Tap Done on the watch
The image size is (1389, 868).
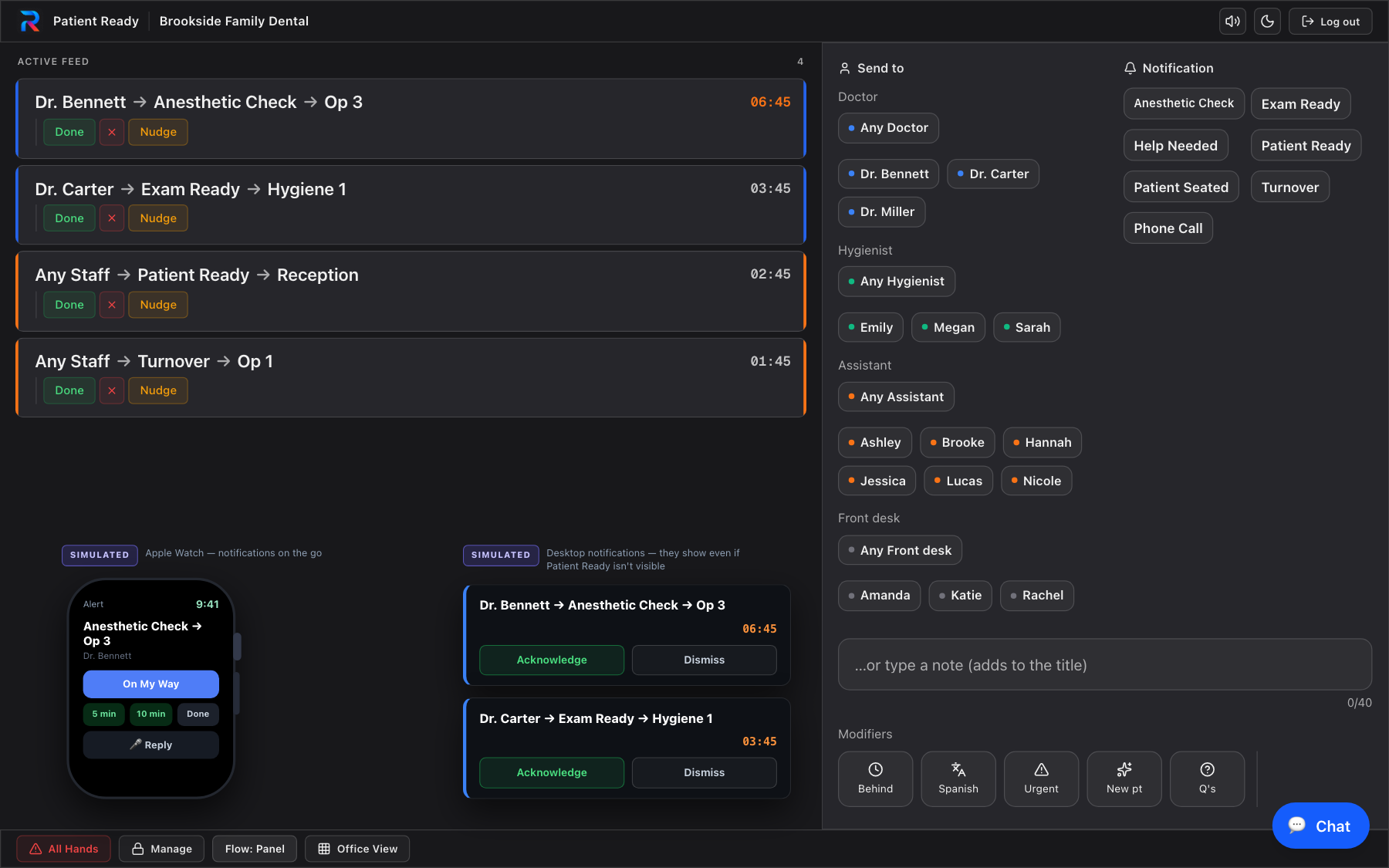click(198, 714)
